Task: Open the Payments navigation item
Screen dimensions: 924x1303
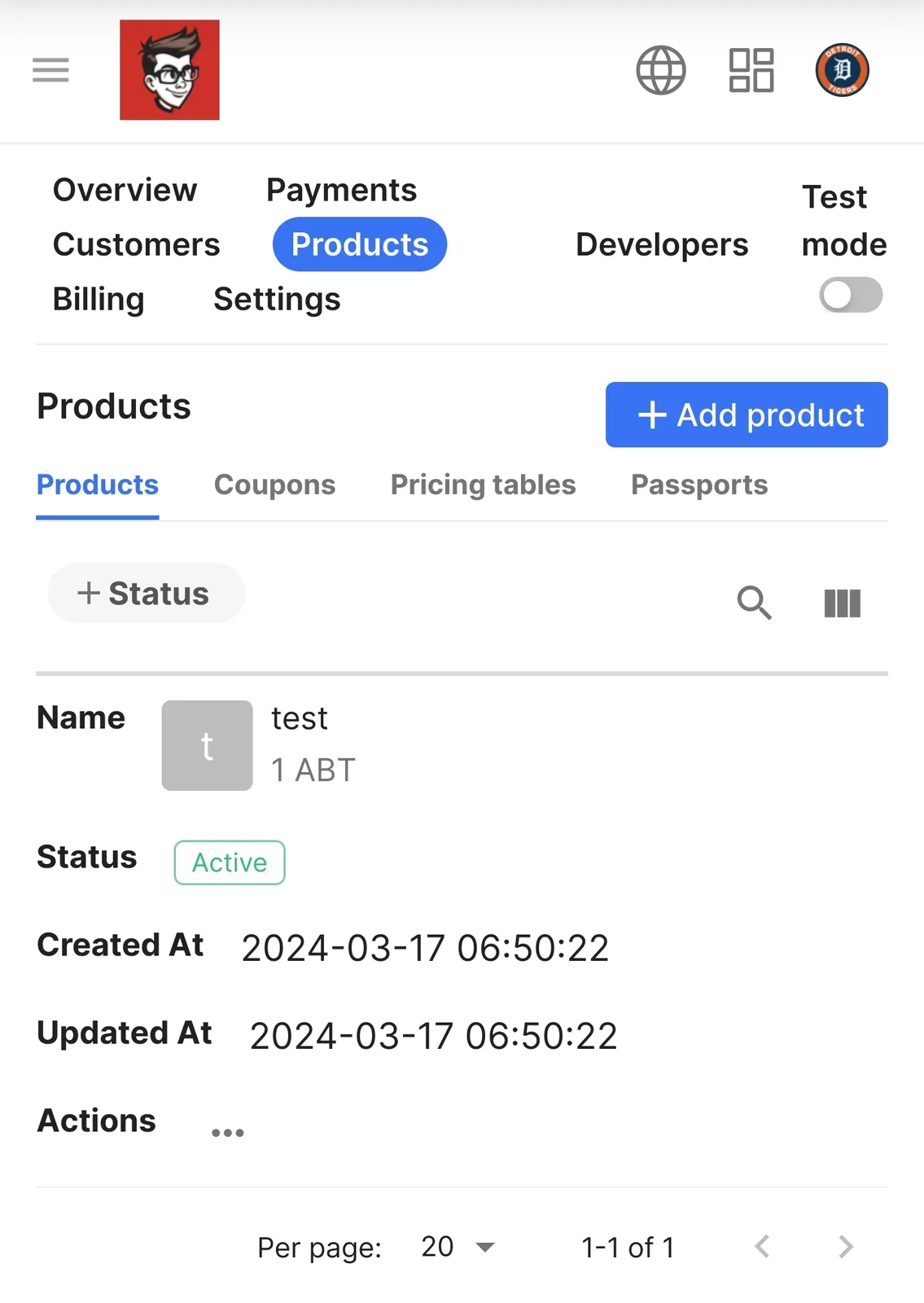Action: (x=342, y=190)
